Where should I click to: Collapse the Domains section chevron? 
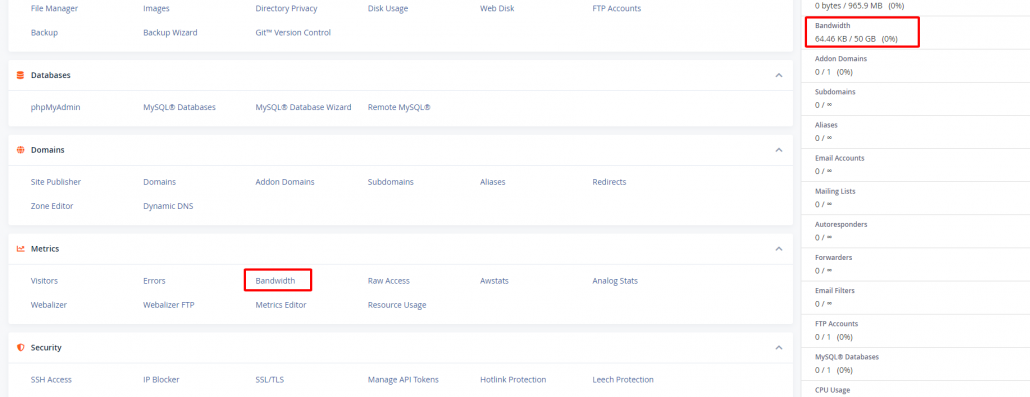click(778, 150)
